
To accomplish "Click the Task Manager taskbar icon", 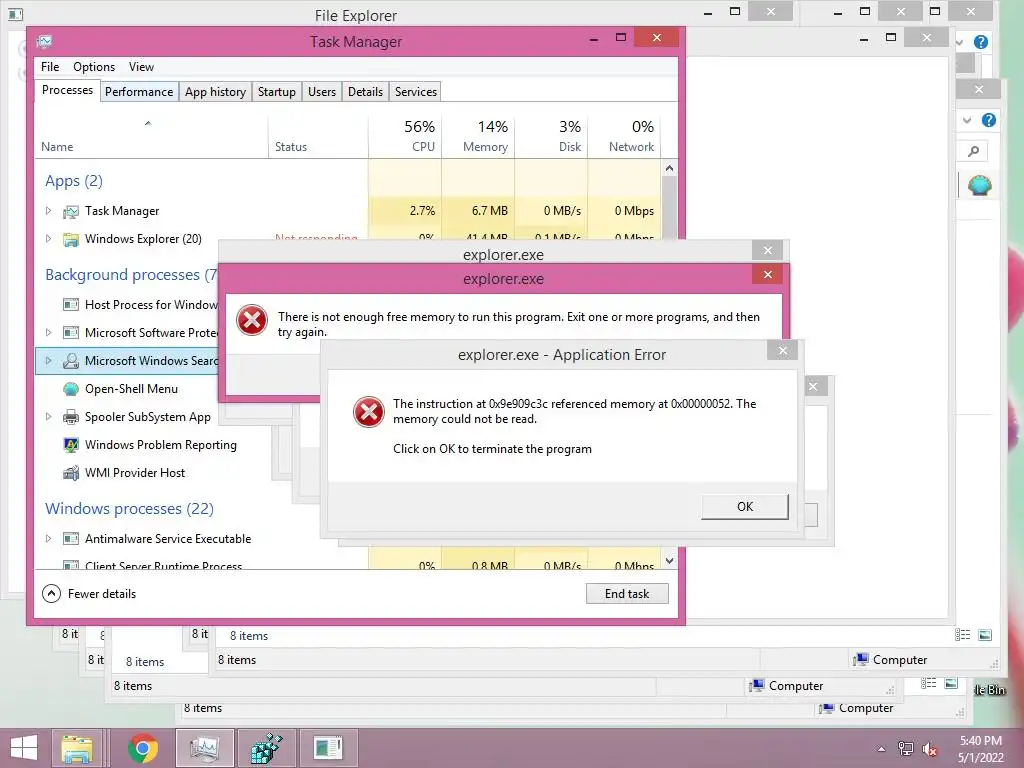I will [x=204, y=748].
